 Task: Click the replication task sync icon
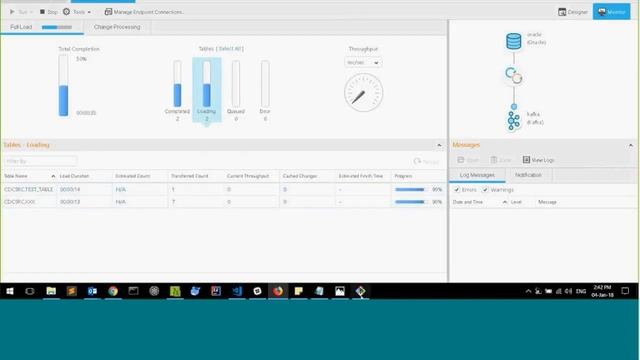[x=513, y=76]
